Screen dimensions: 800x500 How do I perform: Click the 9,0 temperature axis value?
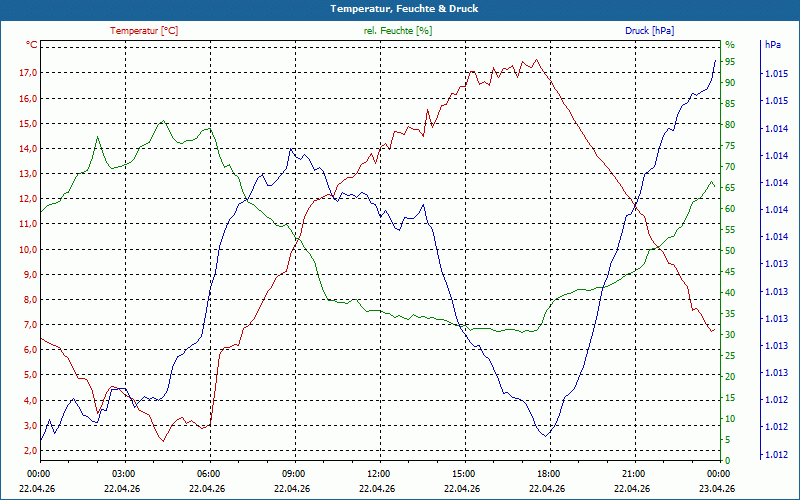click(x=31, y=274)
